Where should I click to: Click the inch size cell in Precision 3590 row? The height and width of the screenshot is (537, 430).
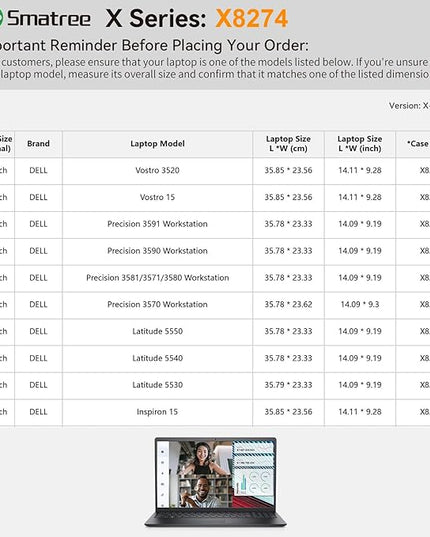[x=360, y=251]
